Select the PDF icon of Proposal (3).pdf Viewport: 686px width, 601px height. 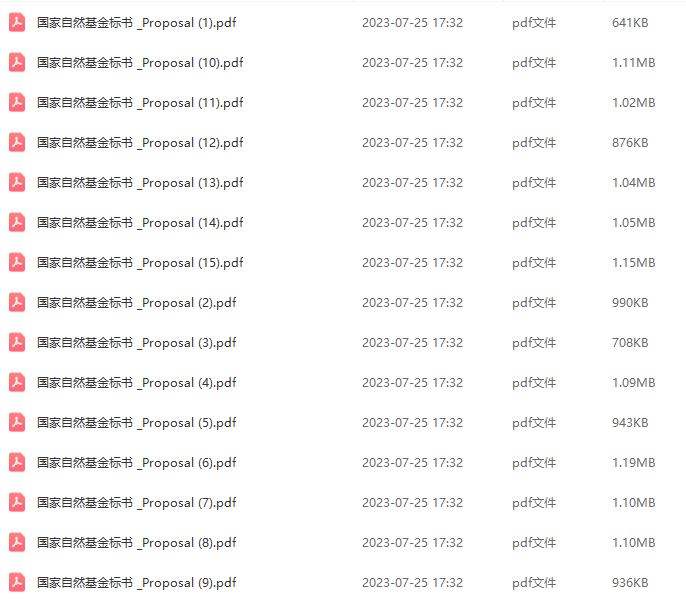pos(17,342)
